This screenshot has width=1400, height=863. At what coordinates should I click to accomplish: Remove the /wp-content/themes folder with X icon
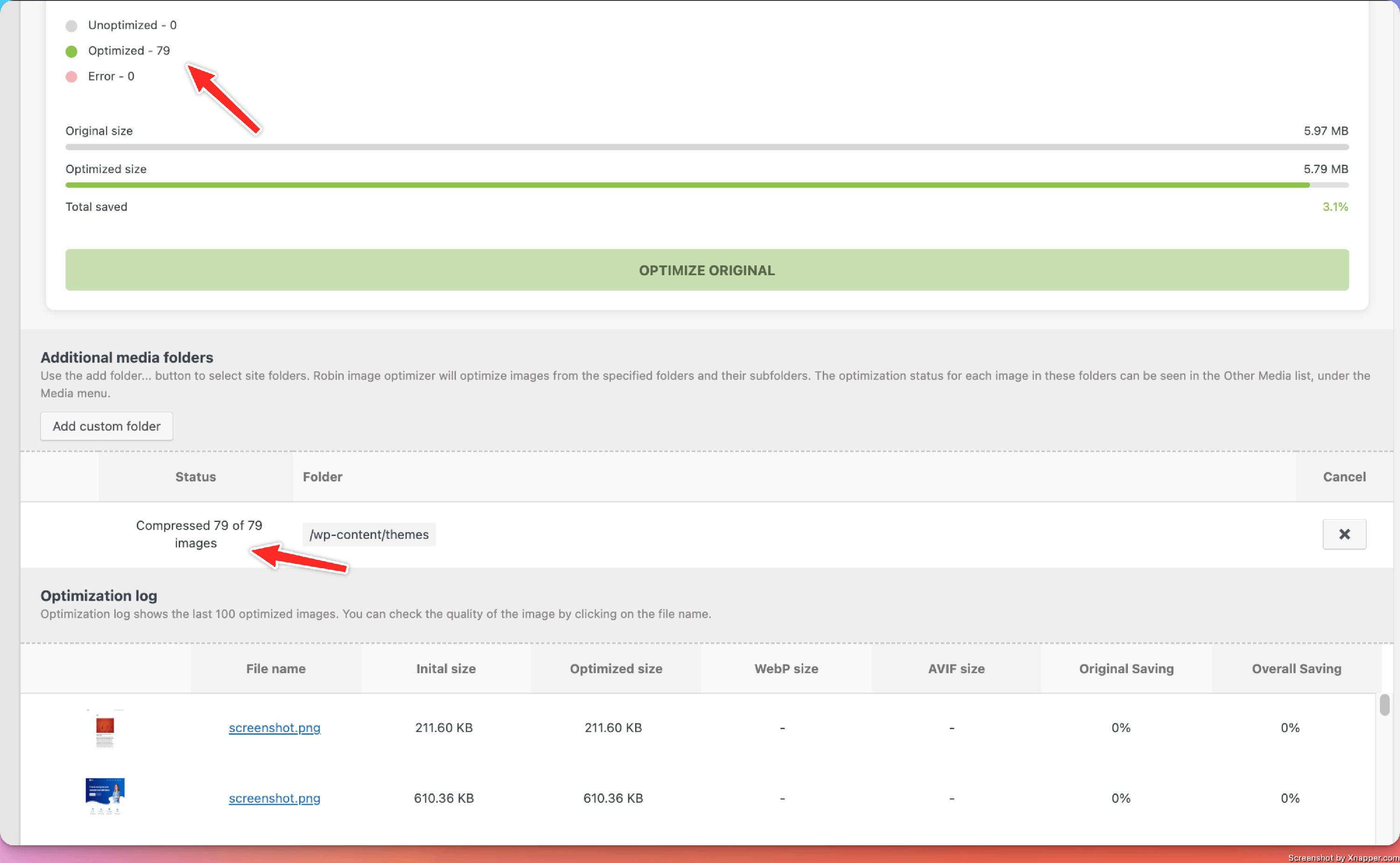[x=1344, y=534]
